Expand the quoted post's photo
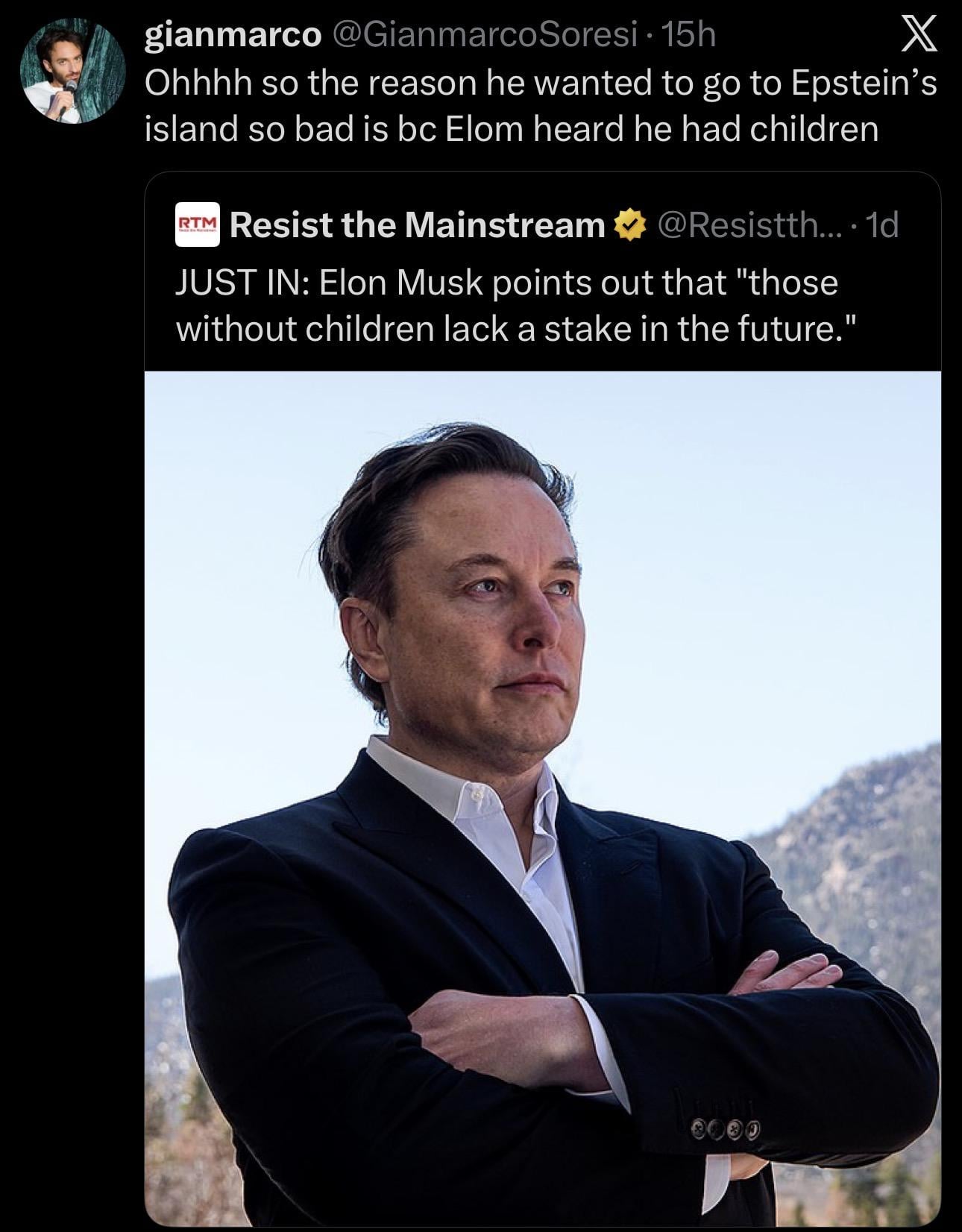This screenshot has height=1232, width=962. (x=542, y=798)
